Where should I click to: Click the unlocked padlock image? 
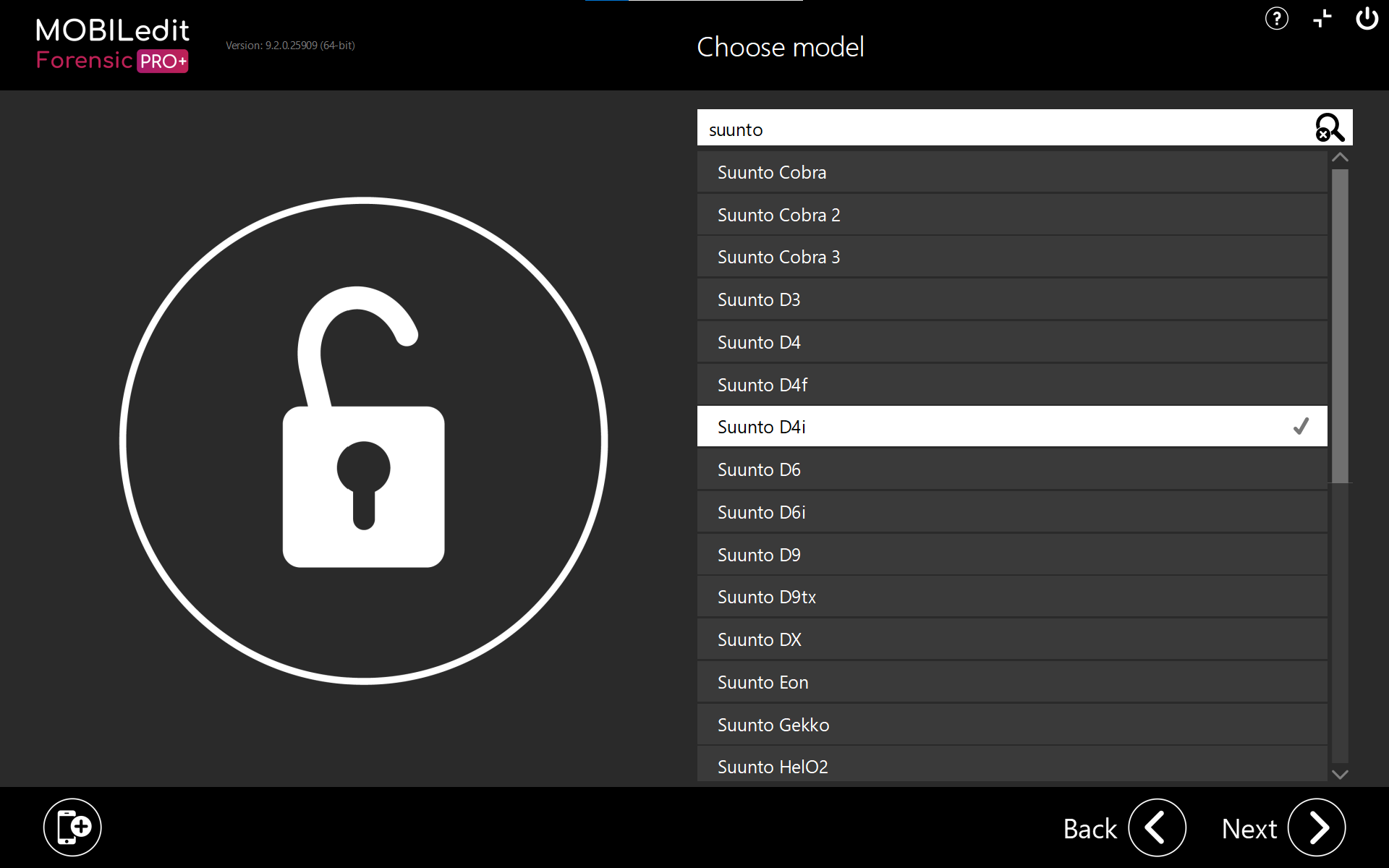point(363,440)
